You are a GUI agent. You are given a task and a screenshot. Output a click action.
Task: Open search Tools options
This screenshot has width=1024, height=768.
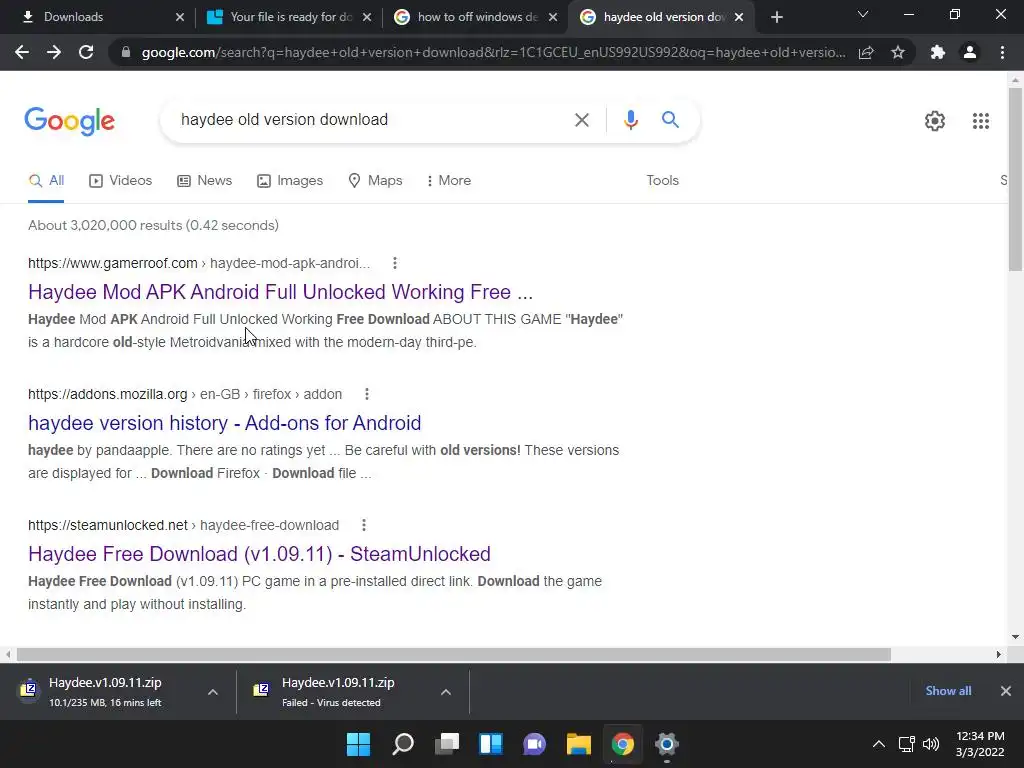[662, 180]
